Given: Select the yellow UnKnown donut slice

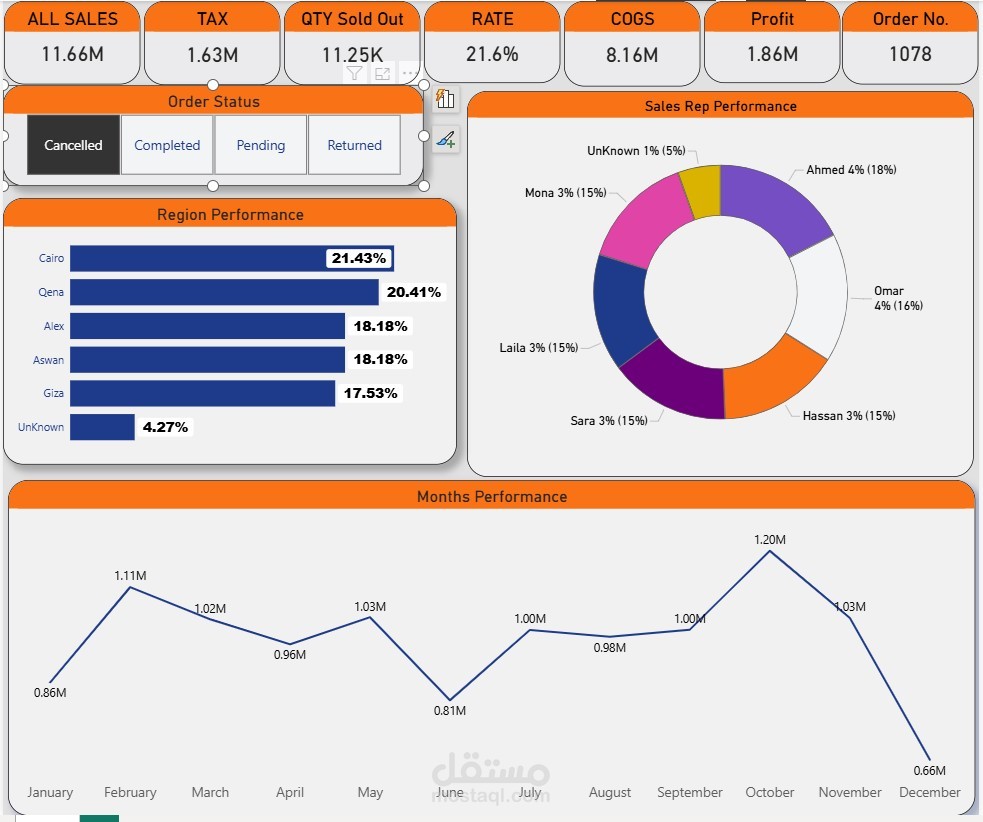Looking at the screenshot, I should click(702, 191).
